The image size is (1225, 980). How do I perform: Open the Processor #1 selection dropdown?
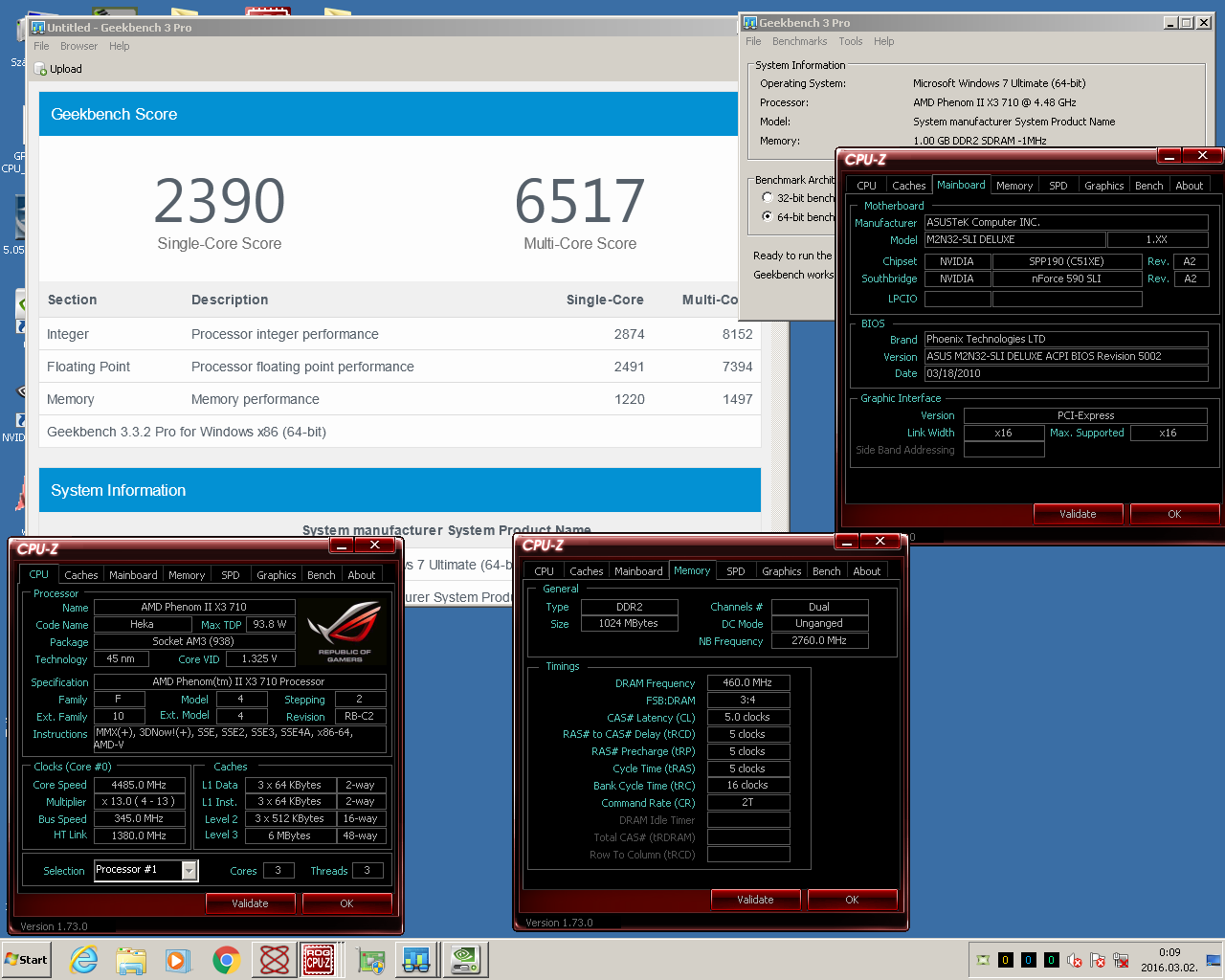[189, 870]
